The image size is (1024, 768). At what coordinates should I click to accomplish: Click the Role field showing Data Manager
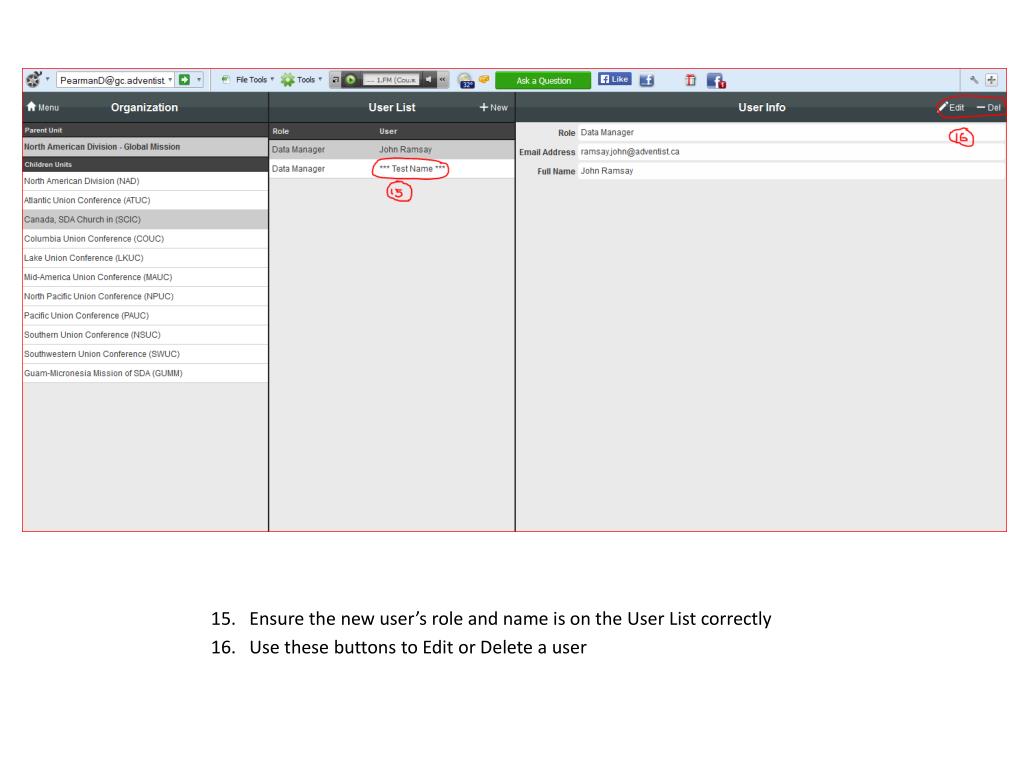(791, 132)
